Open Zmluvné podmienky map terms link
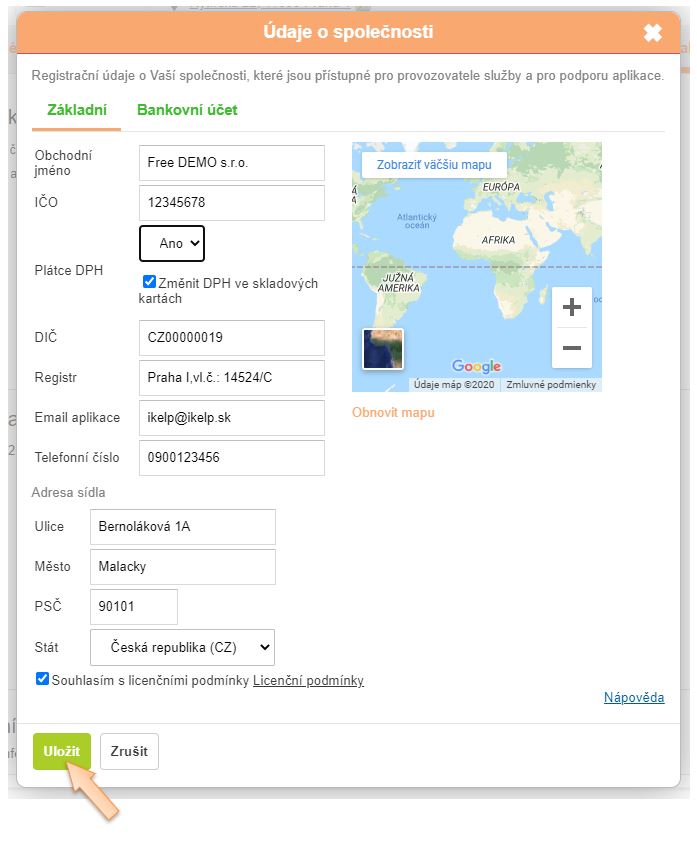The image size is (697, 844). coord(551,384)
